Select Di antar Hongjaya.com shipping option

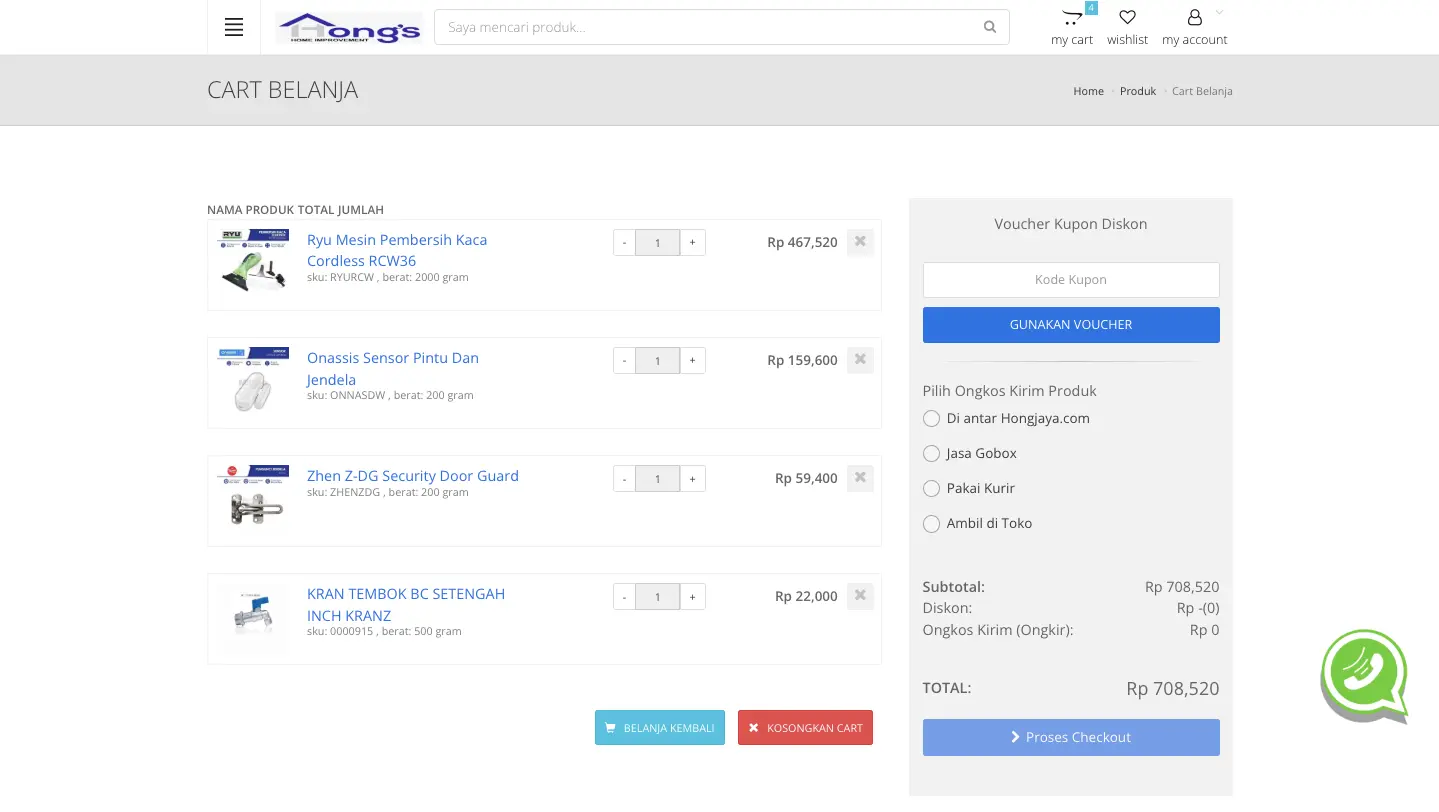931,419
